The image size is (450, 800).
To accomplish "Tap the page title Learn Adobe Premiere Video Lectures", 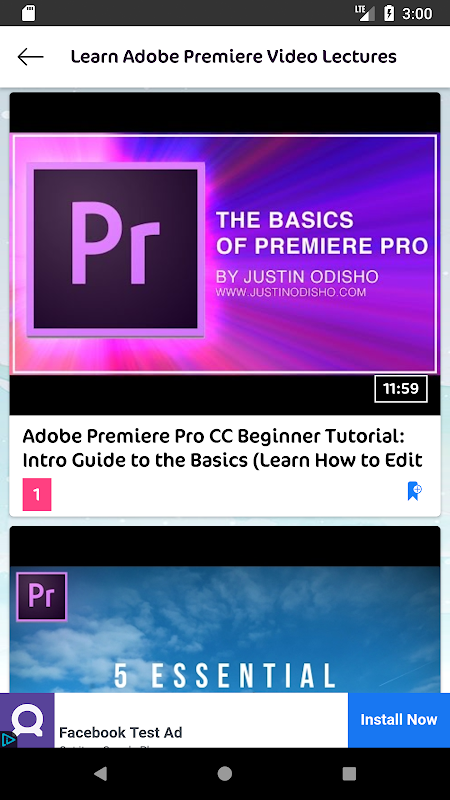I will coord(233,57).
